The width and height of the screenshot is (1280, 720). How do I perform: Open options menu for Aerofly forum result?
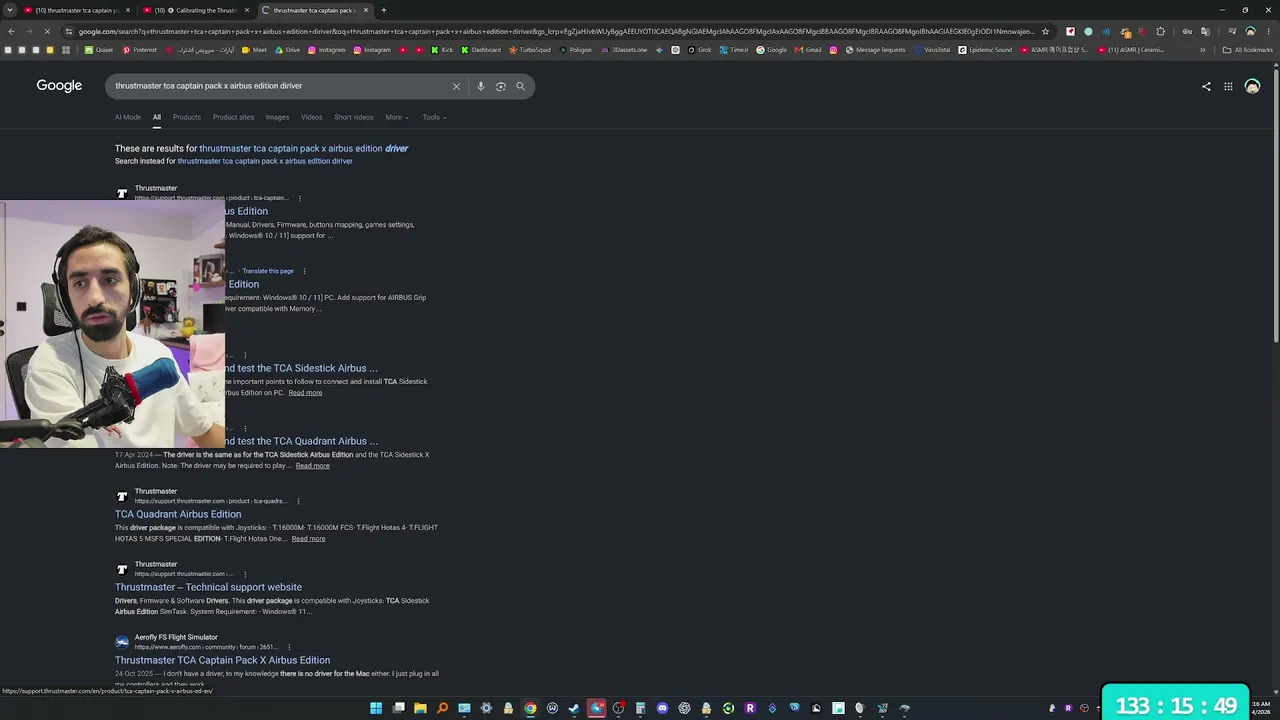[x=290, y=647]
